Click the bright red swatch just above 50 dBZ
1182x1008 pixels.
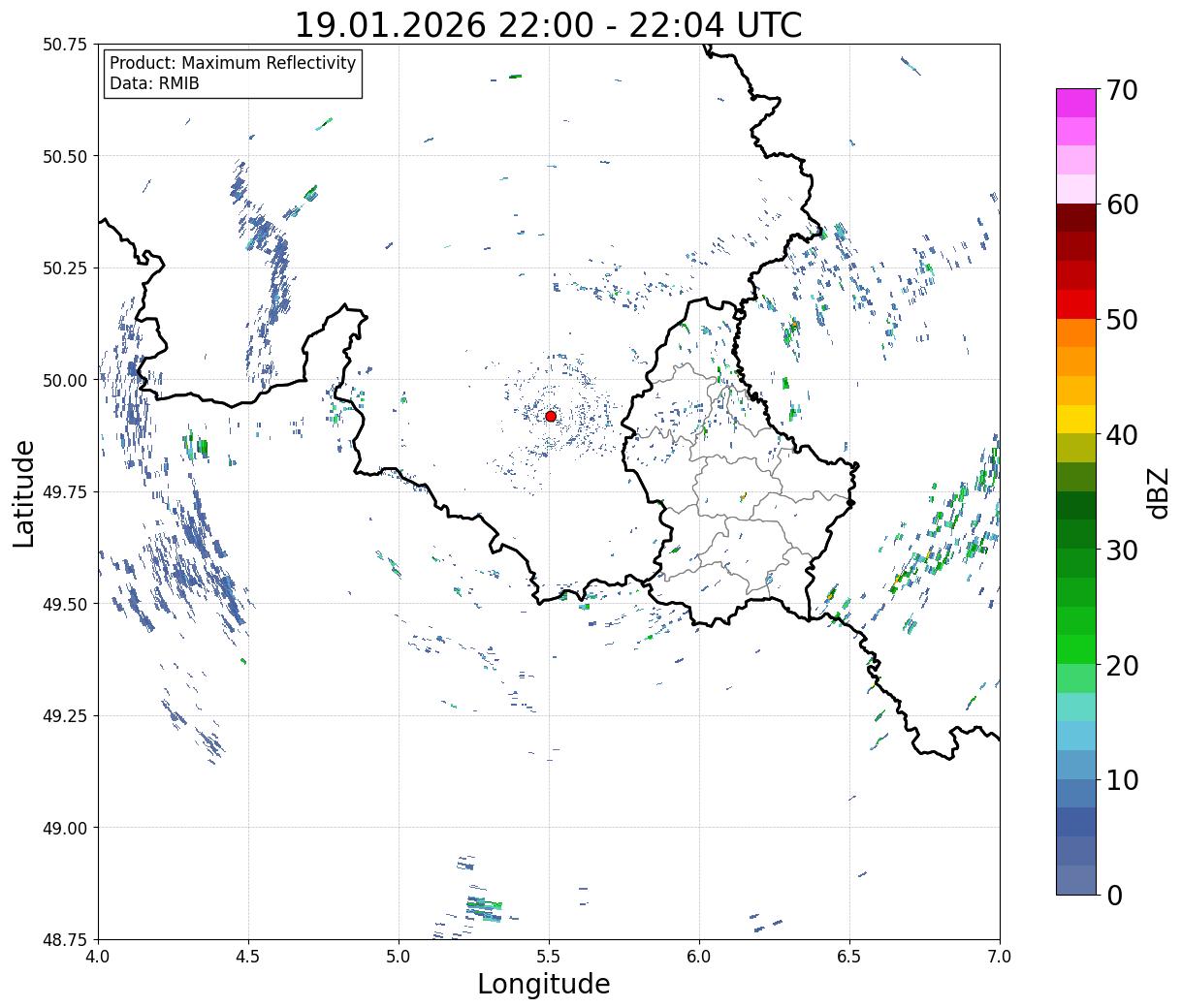point(1076,304)
